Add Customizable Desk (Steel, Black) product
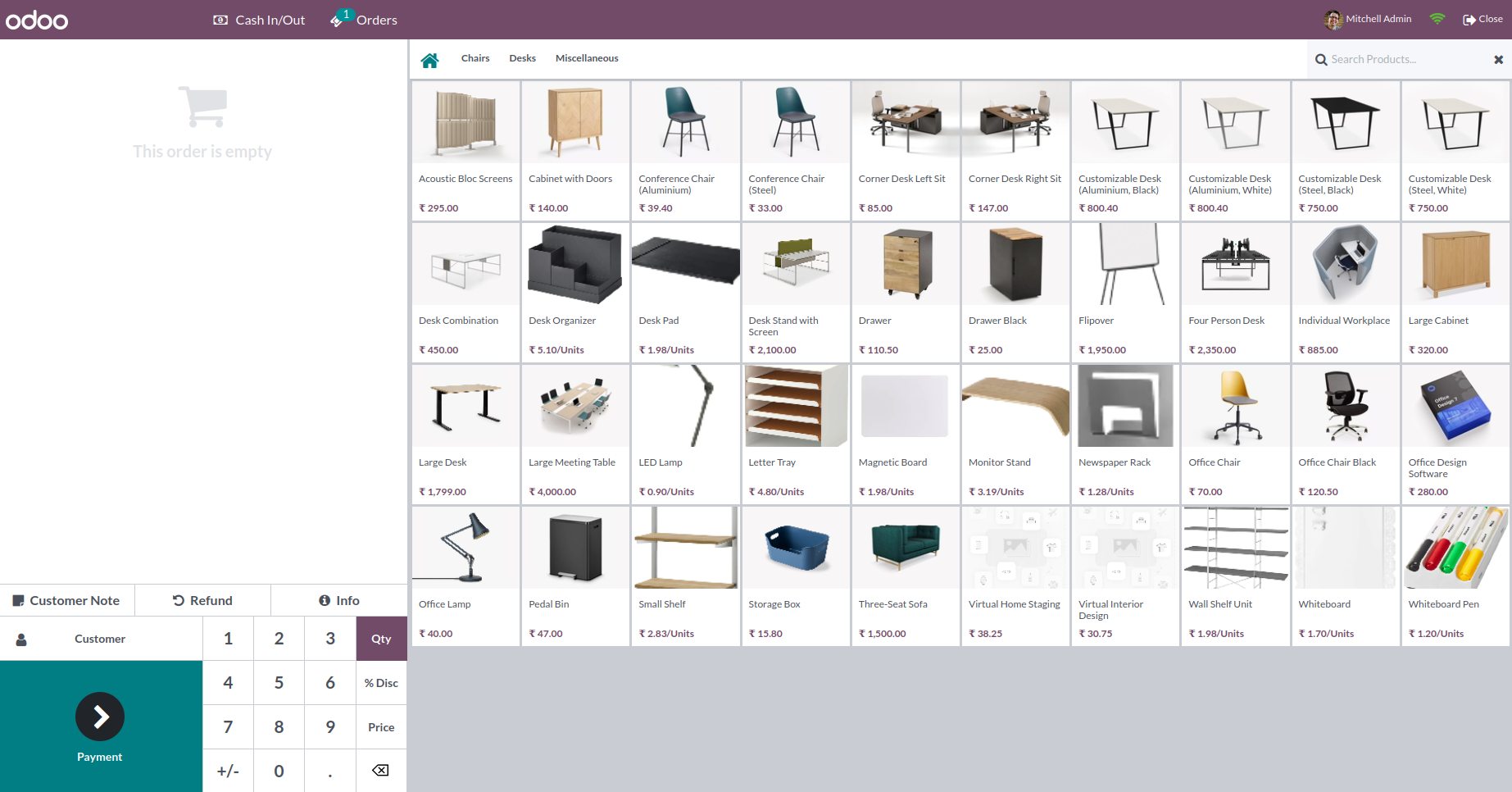Screen dimensions: 1512x792 [x=1346, y=150]
